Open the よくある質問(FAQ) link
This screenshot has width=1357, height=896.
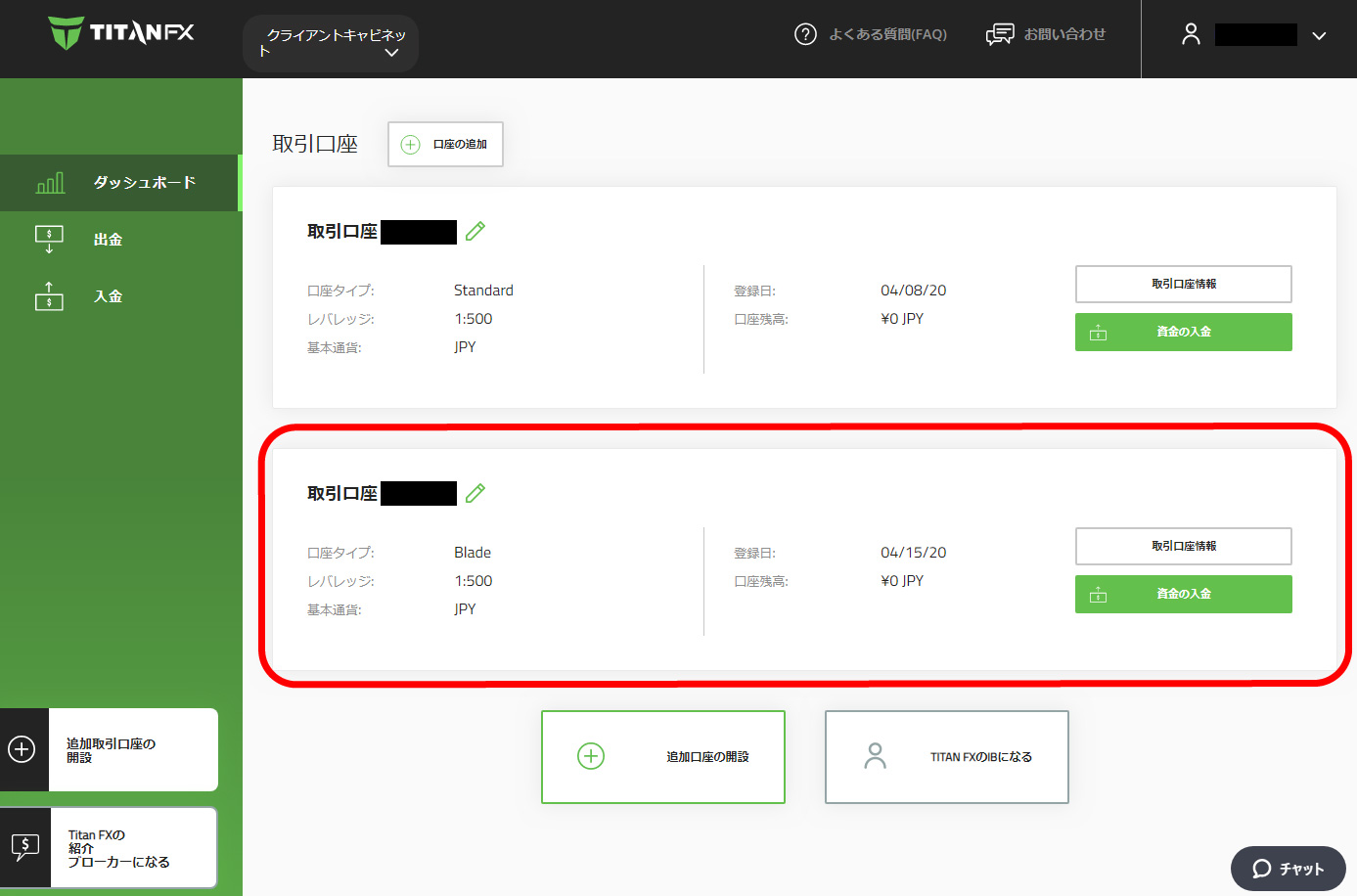point(887,34)
